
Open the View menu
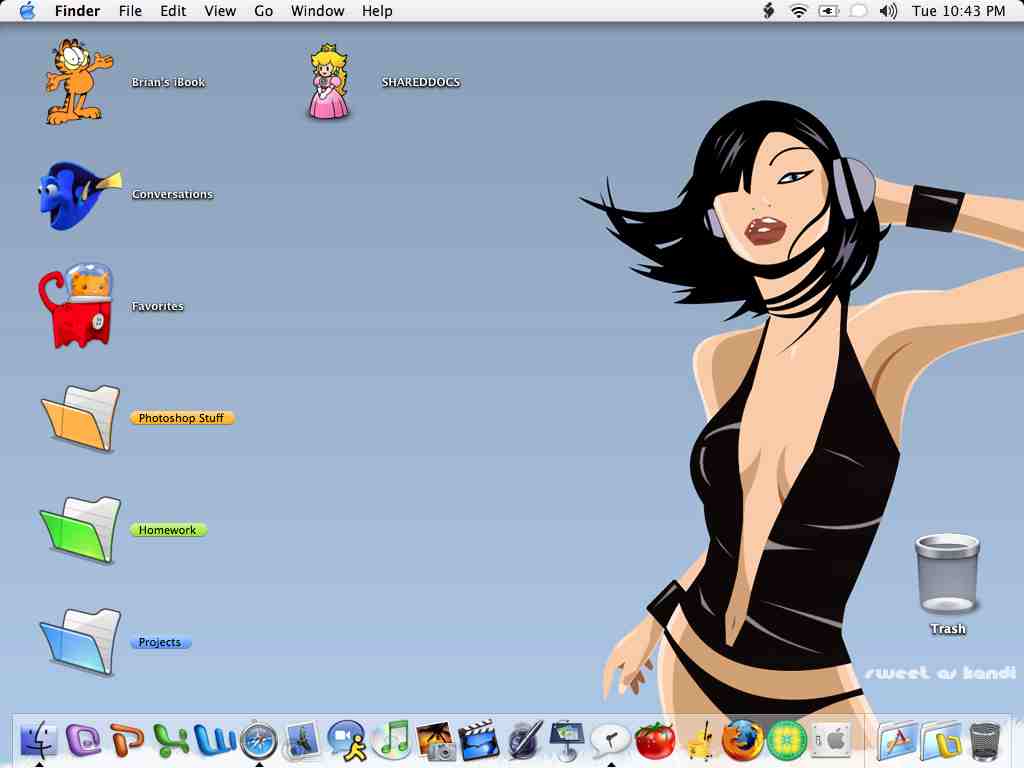(x=220, y=11)
